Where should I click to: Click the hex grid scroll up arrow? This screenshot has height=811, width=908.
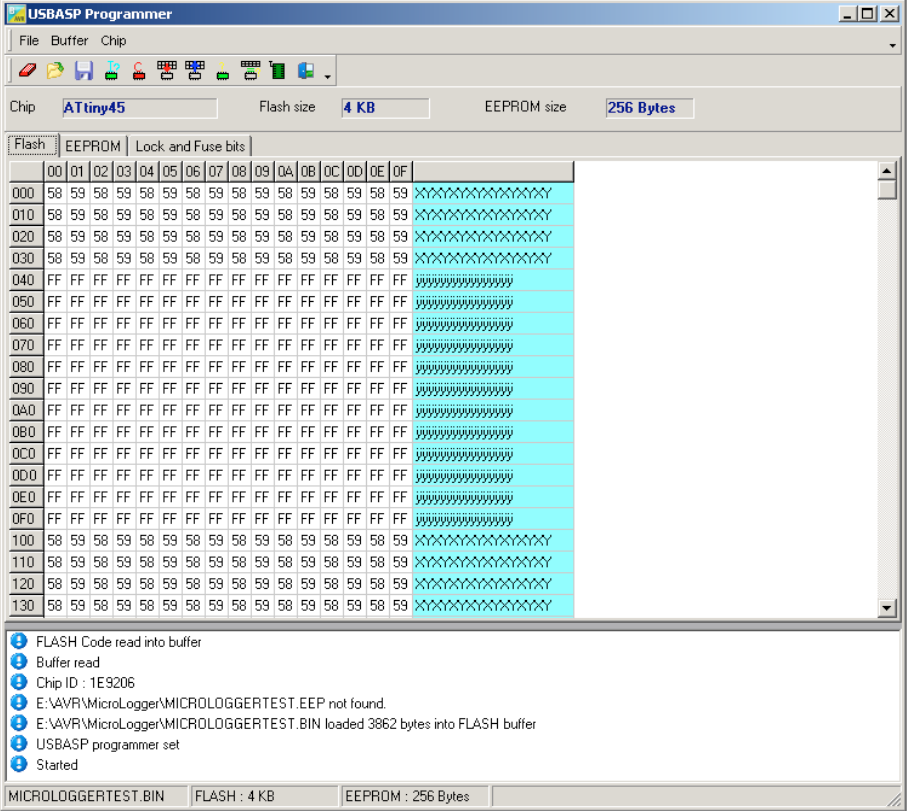pyautogui.click(x=887, y=171)
